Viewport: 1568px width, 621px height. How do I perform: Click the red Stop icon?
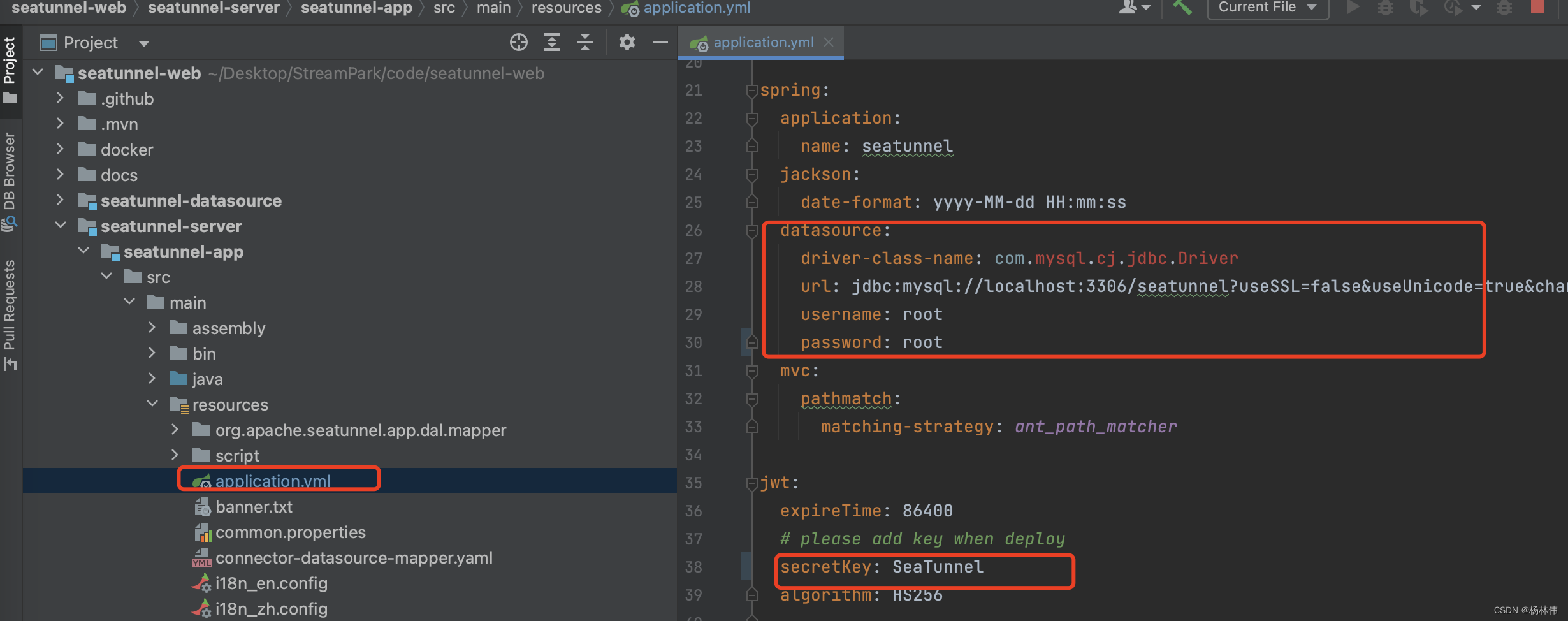coord(1537,6)
